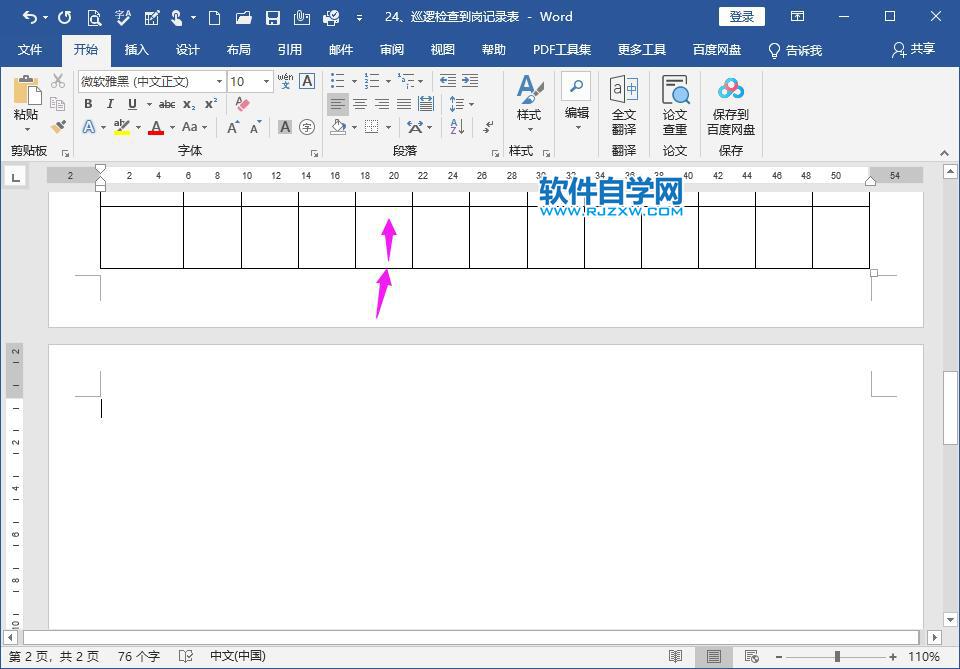Click the Clear Formatting eraser icon
Screen dimensions: 960x669
tap(244, 103)
